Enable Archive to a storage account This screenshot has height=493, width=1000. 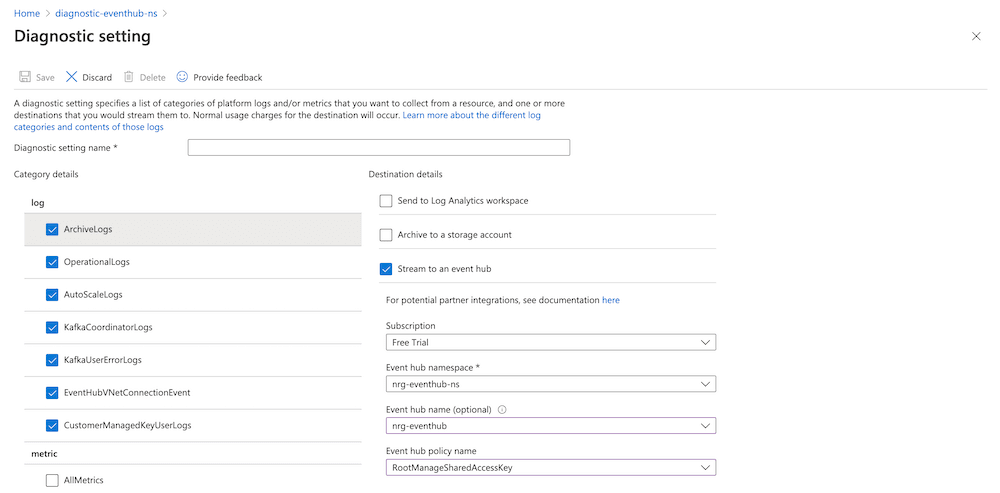point(386,235)
